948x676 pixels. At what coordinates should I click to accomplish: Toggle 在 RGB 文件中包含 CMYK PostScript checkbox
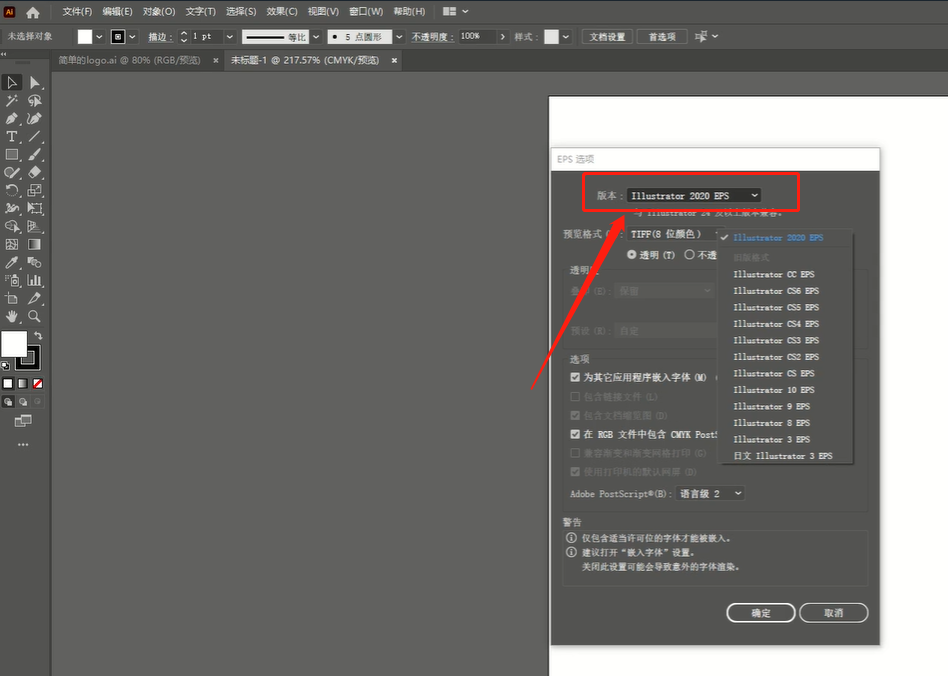pyautogui.click(x=575, y=434)
